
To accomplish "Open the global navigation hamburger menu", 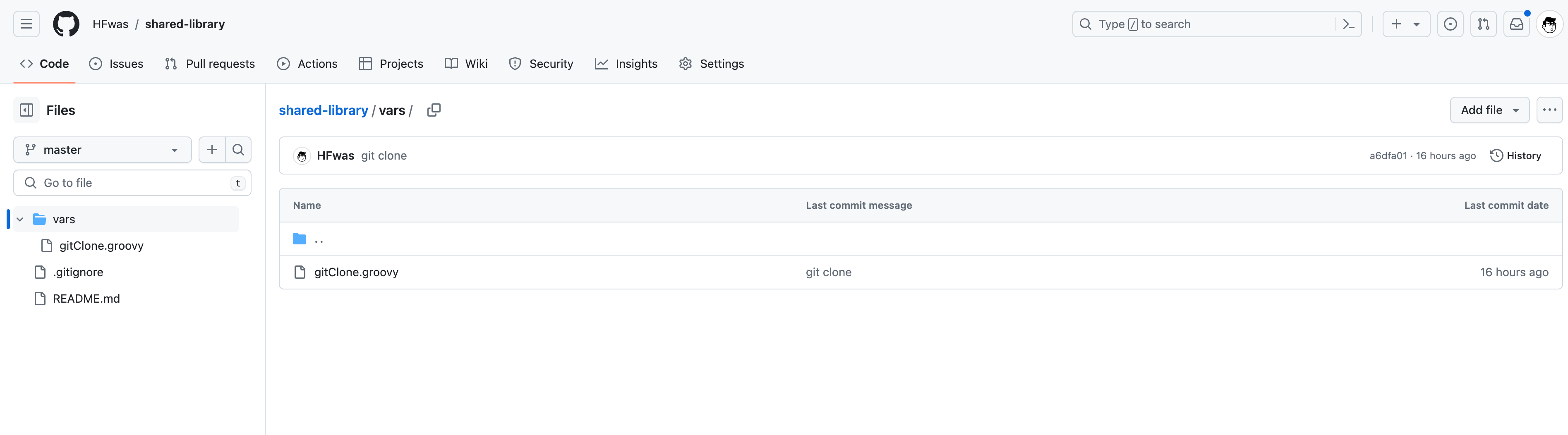I will click(26, 24).
